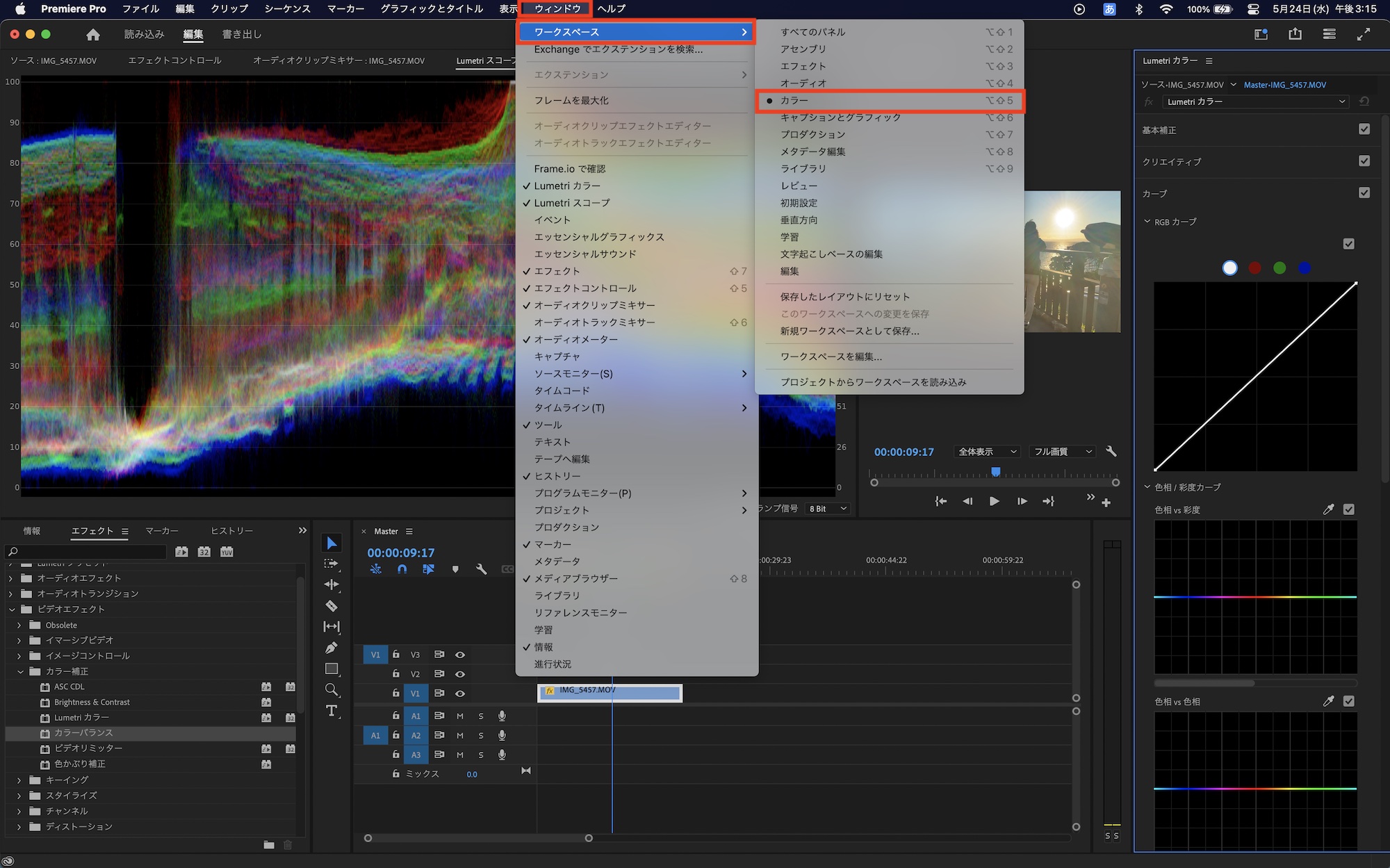Viewport: 1390px width, 868px height.
Task: Toggle the クリエイティブ section checkbox
Action: click(1364, 161)
